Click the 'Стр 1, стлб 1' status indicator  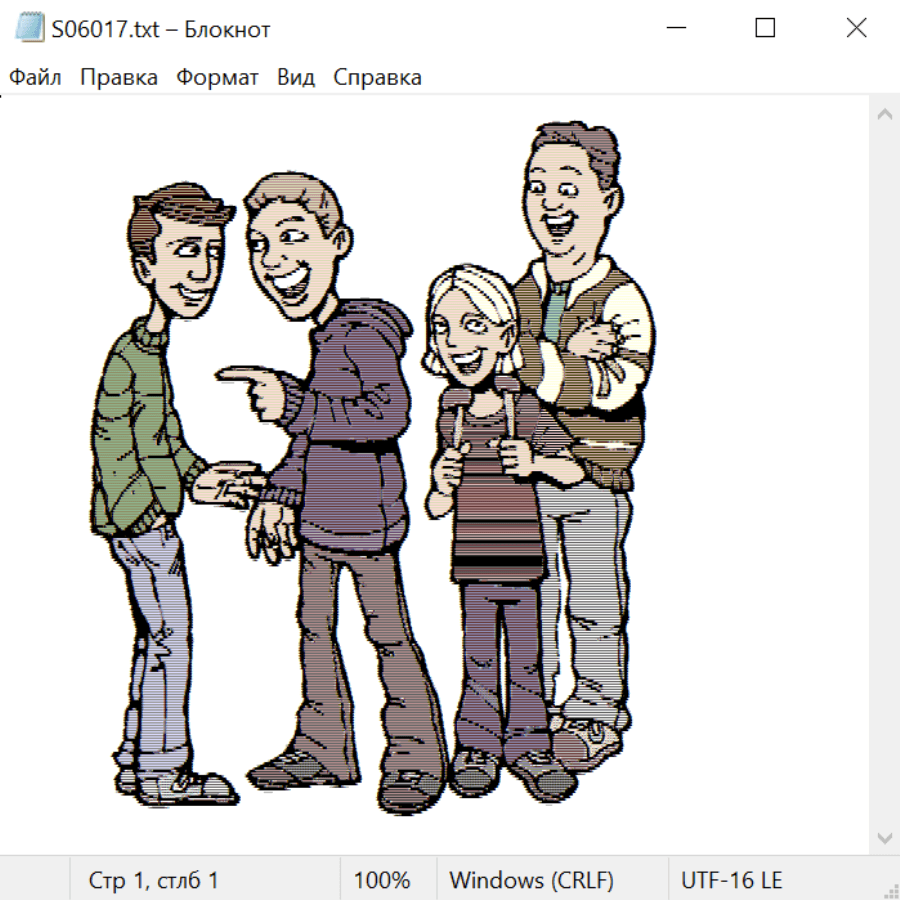153,880
